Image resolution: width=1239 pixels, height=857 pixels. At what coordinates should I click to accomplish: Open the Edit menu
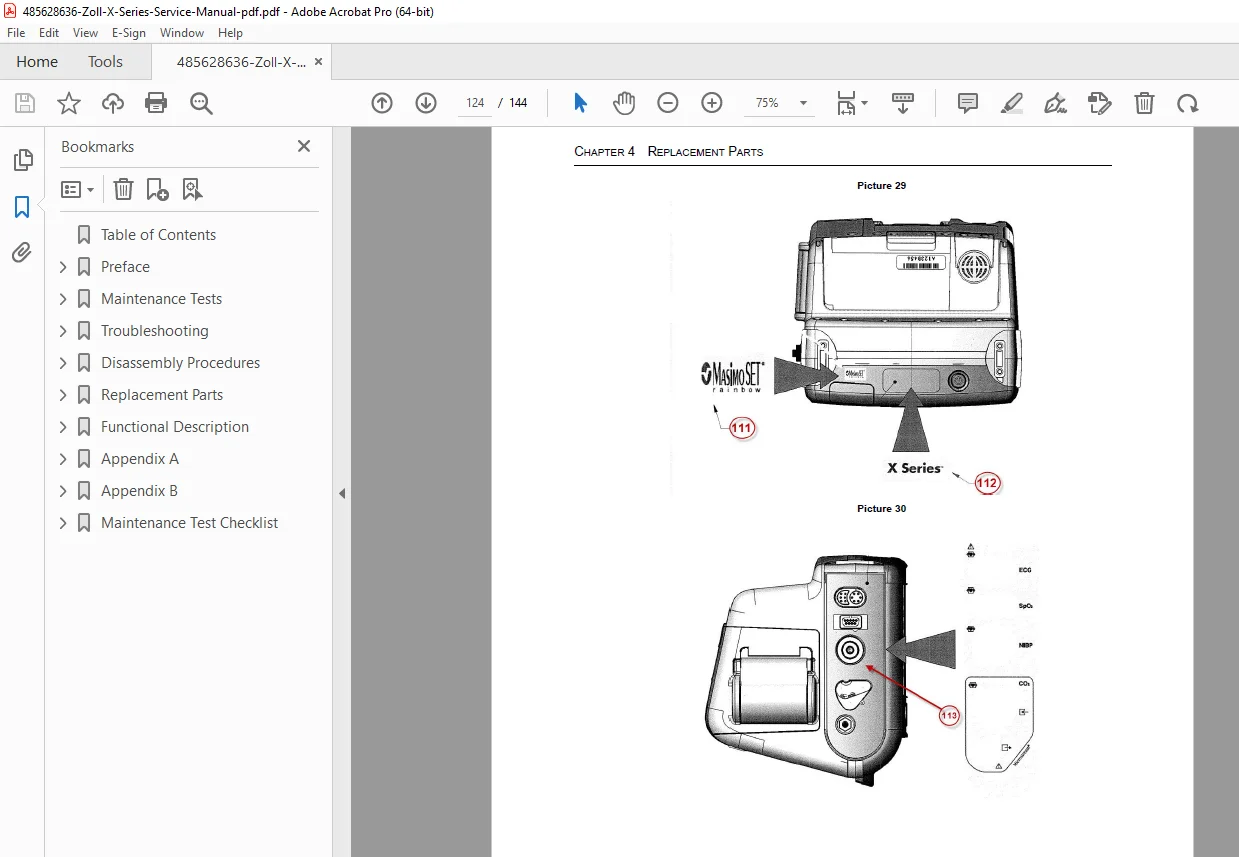tap(49, 33)
